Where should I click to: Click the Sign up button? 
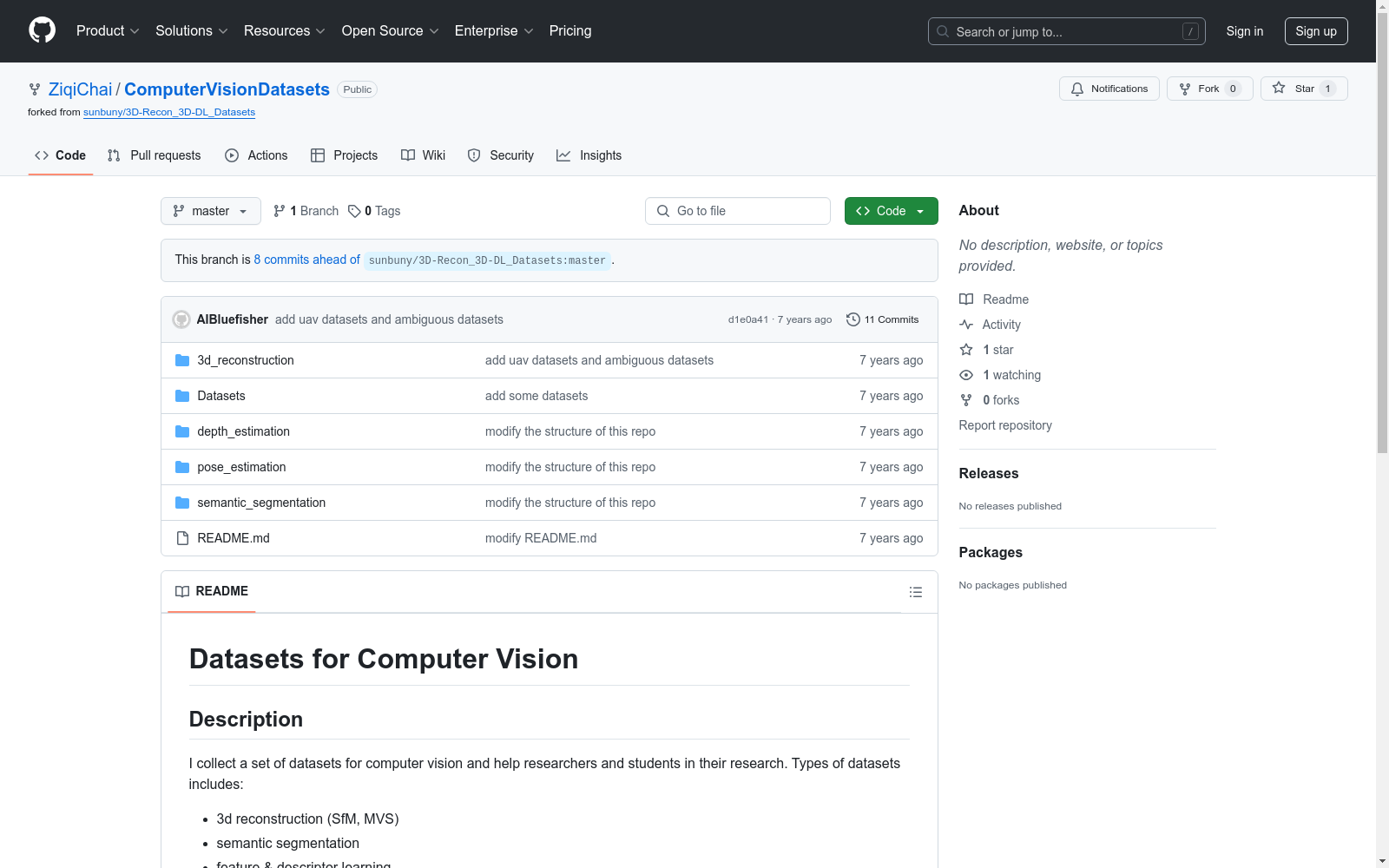[x=1316, y=31]
